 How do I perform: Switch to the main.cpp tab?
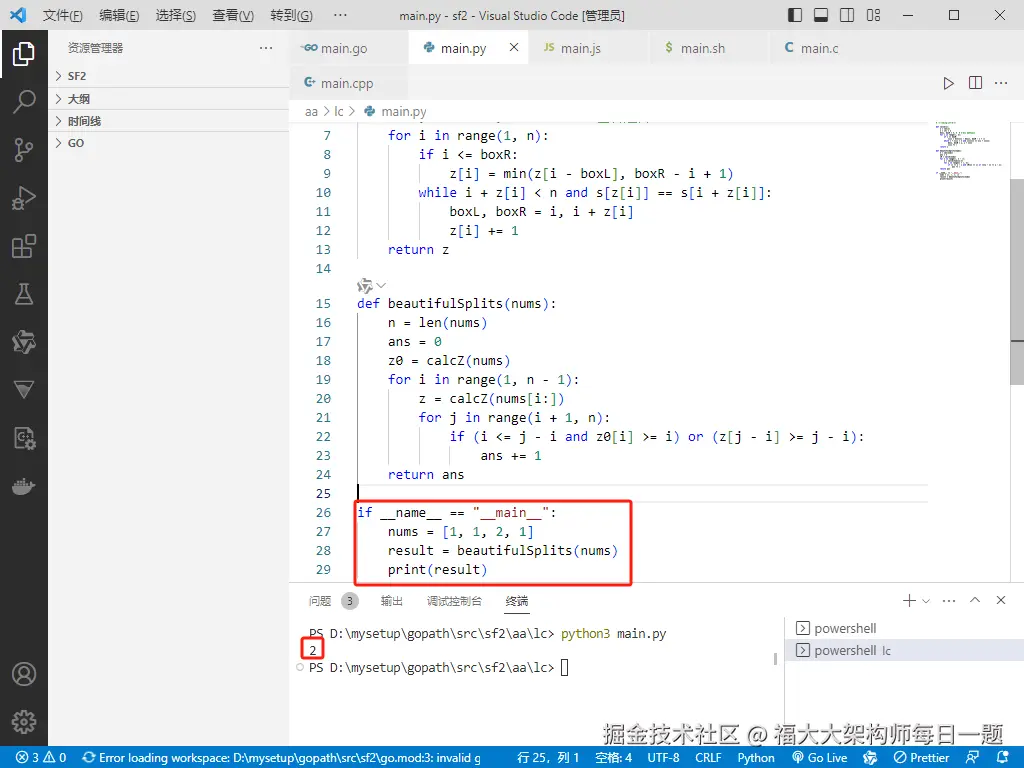pos(349,83)
